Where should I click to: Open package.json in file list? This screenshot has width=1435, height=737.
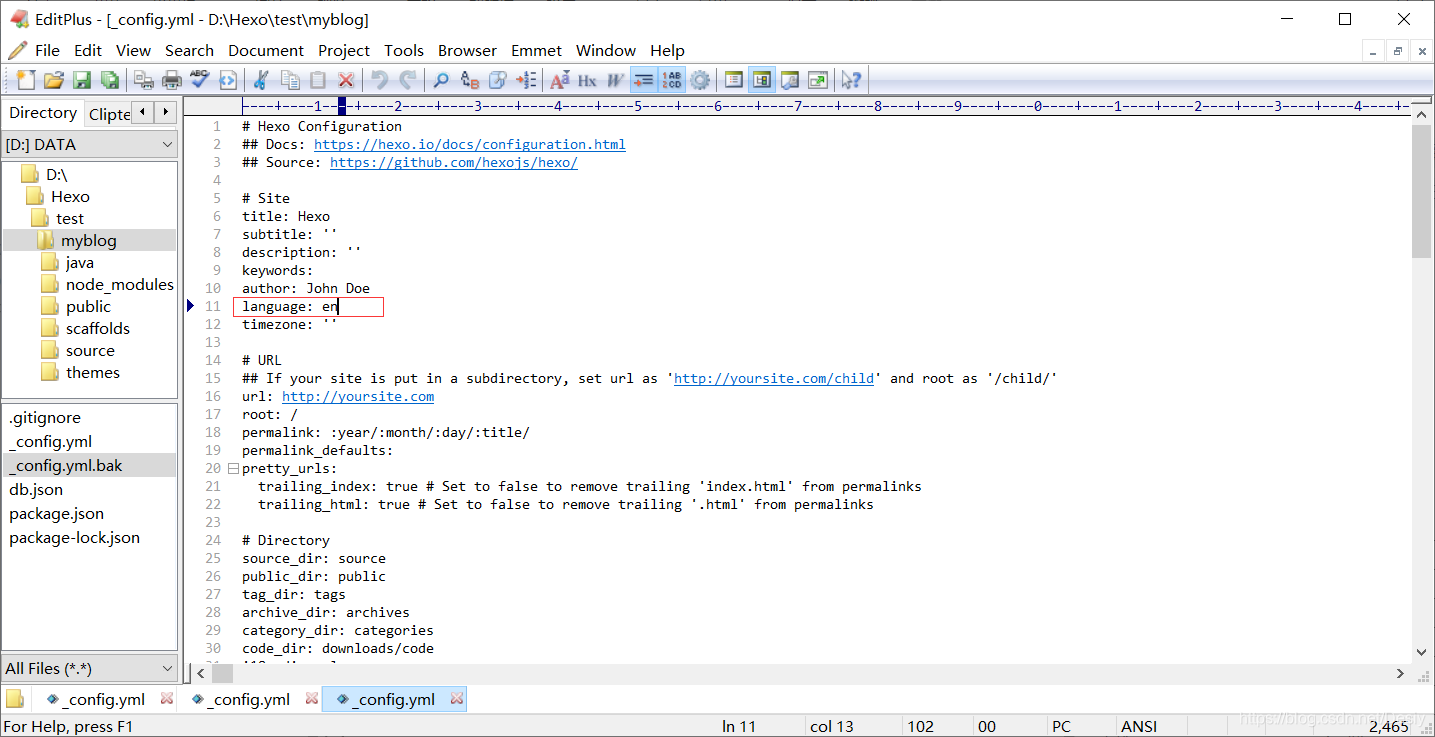tap(56, 513)
